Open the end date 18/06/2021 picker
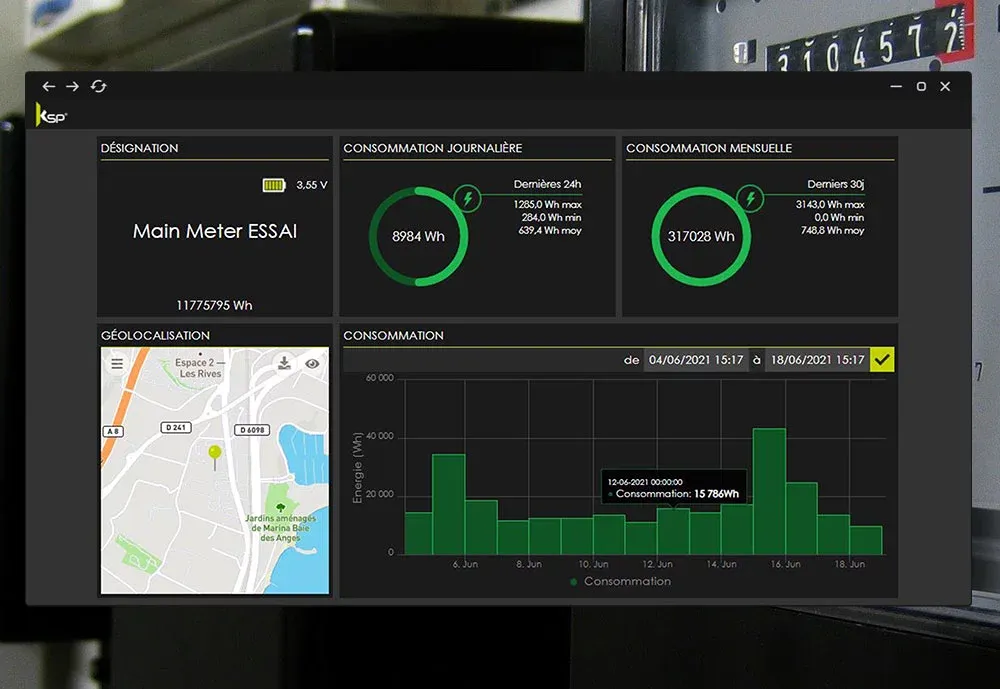This screenshot has width=1000, height=689. [x=816, y=360]
